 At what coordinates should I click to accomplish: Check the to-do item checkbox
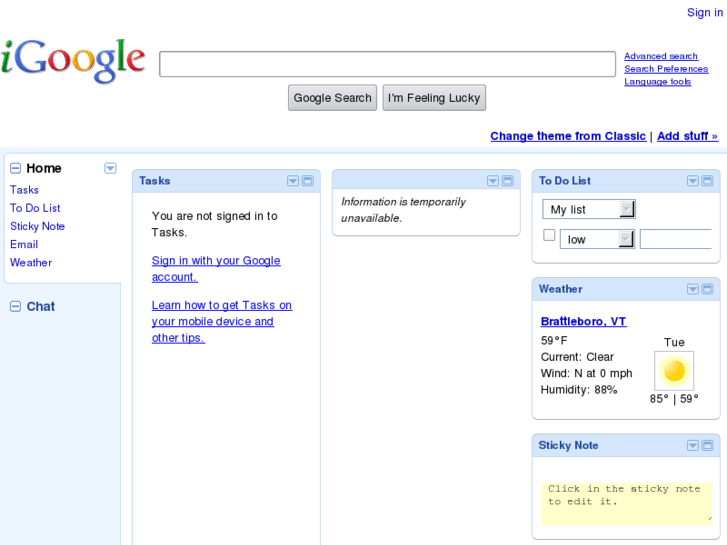coord(549,236)
